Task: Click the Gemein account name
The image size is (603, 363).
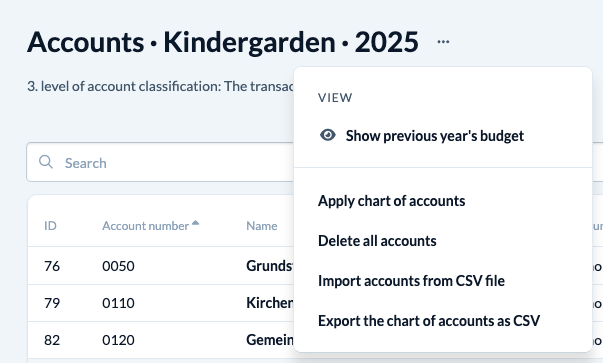Action: [x=270, y=340]
